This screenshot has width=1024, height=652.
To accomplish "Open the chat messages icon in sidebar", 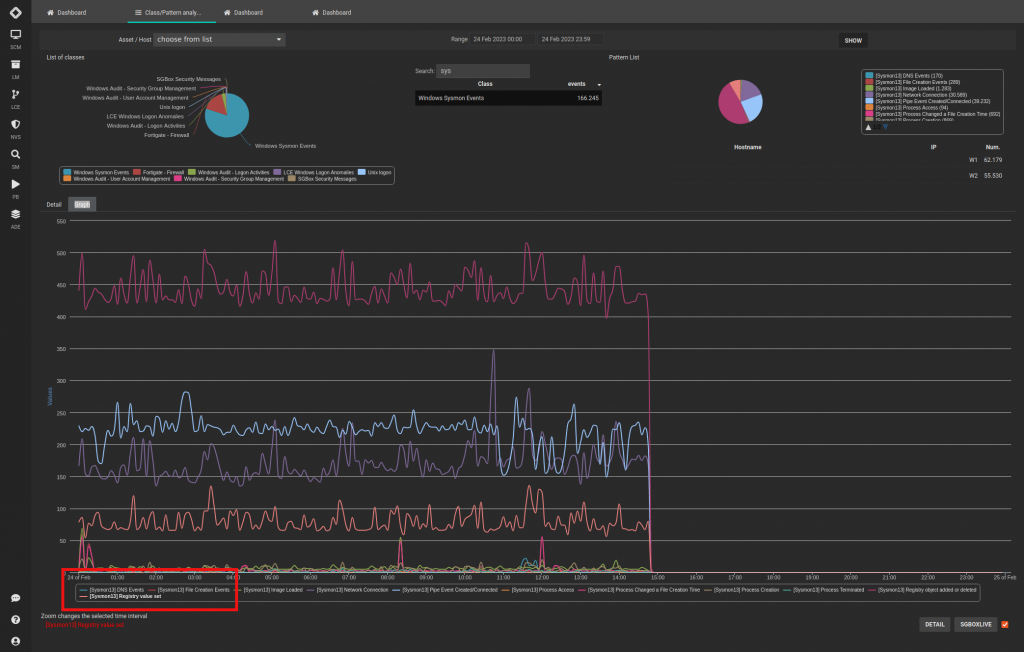I will click(x=16, y=598).
